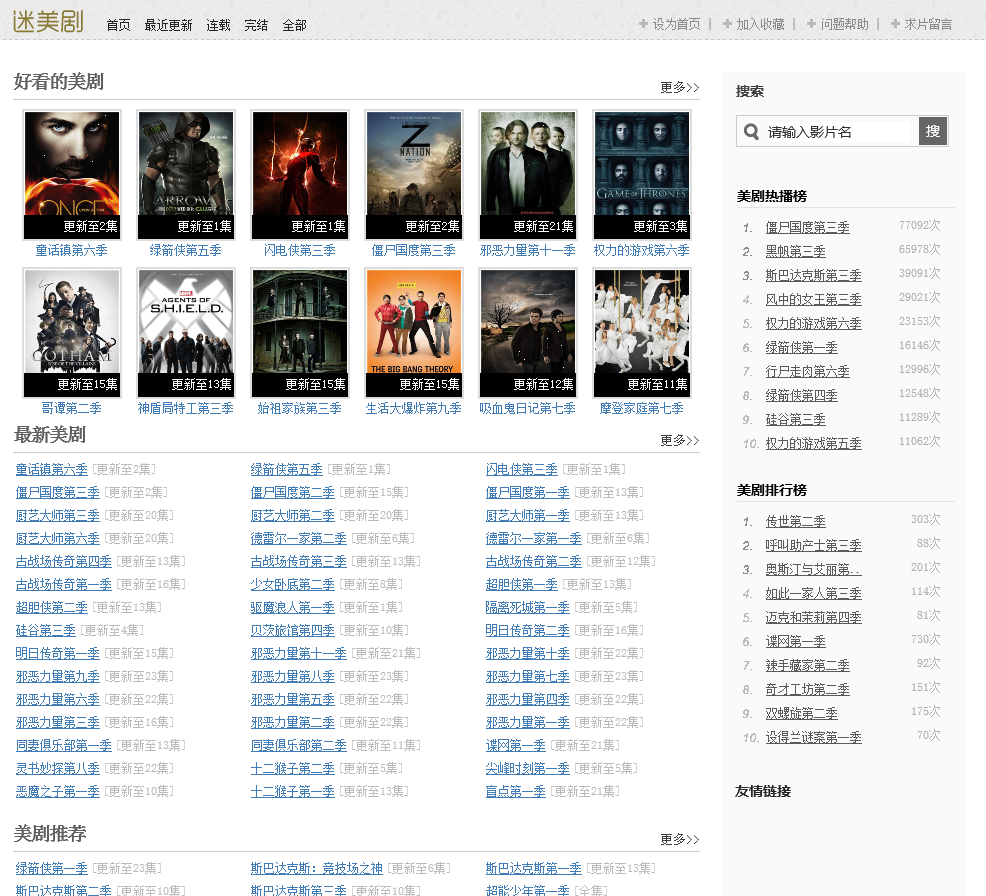Open the 首页 nav item

tap(118, 25)
